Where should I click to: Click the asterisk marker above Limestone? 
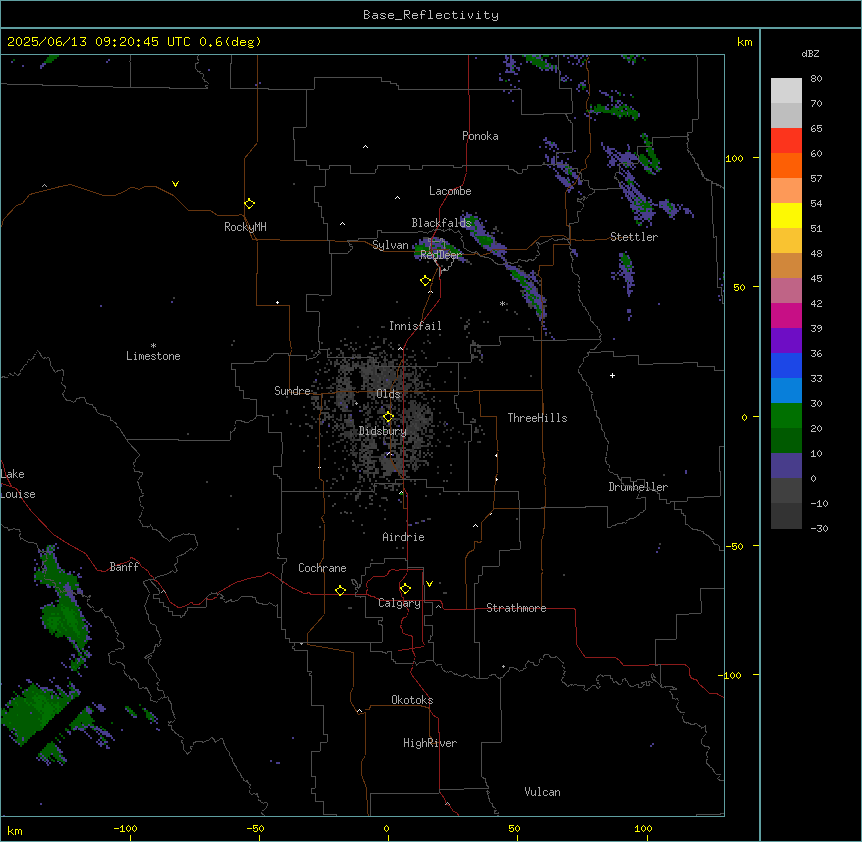[153, 346]
